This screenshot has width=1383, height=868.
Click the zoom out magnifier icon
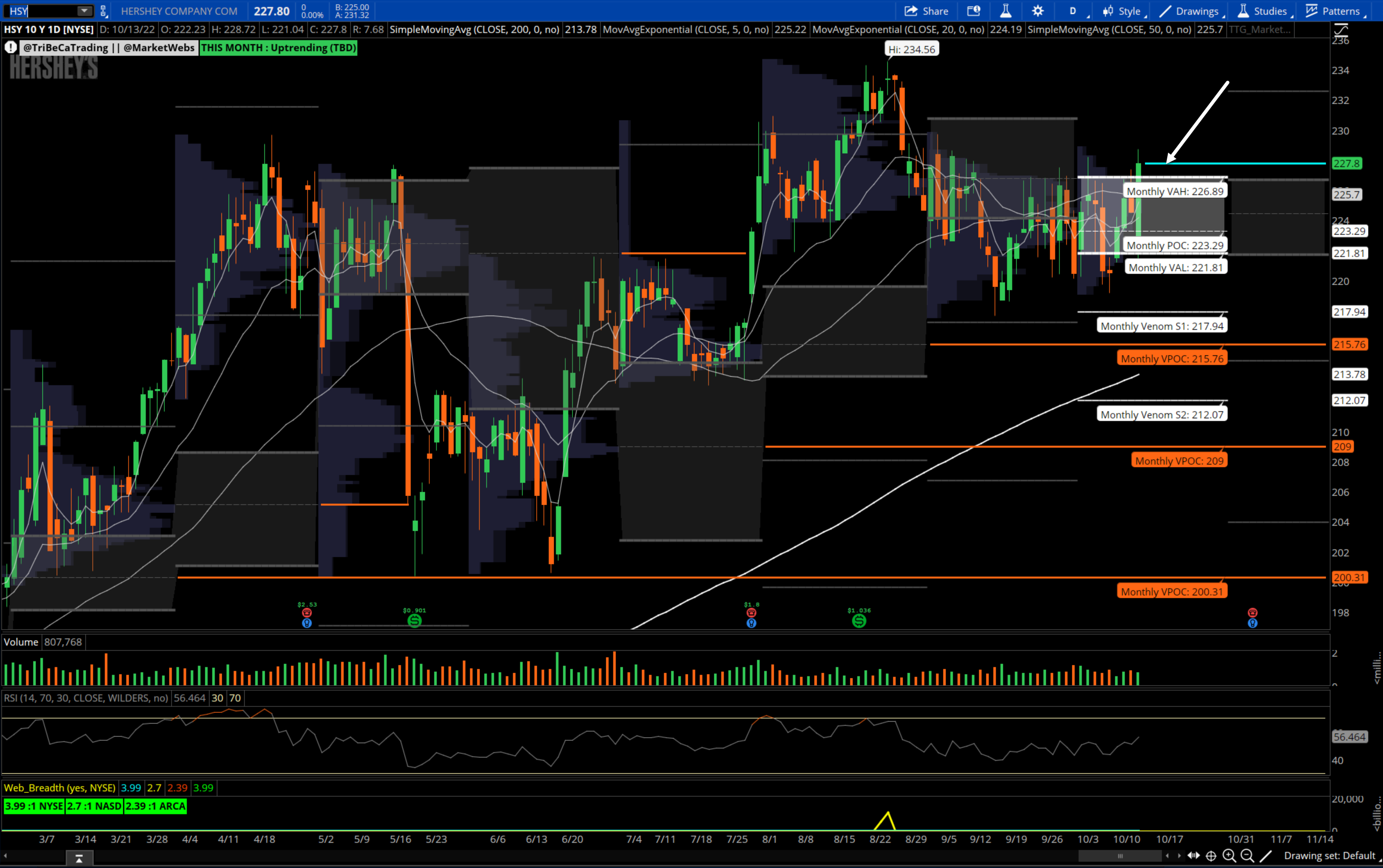pyautogui.click(x=1247, y=856)
